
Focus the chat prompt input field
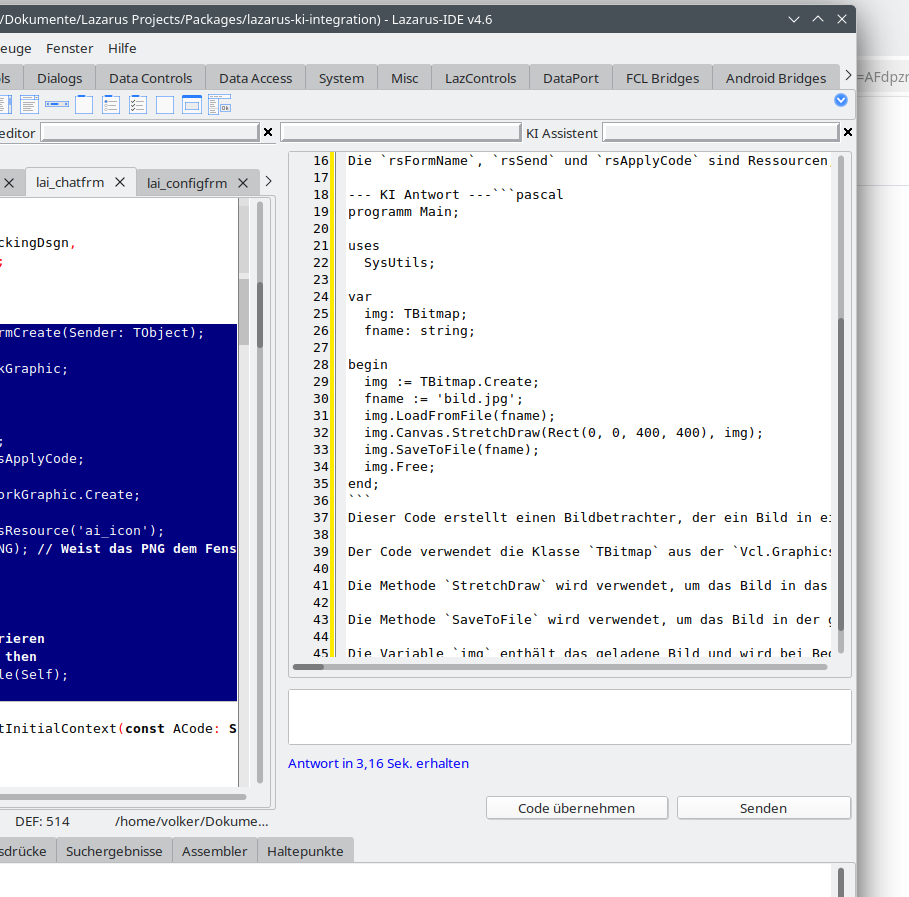(x=569, y=716)
